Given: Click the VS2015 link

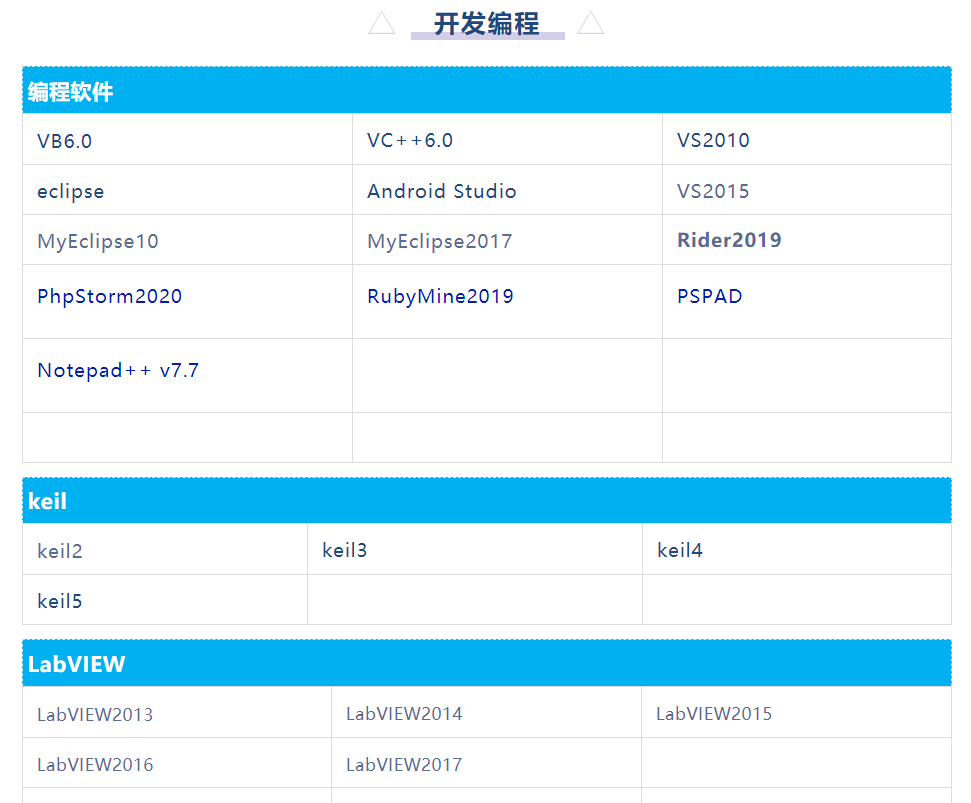Looking at the screenshot, I should coord(713,191).
